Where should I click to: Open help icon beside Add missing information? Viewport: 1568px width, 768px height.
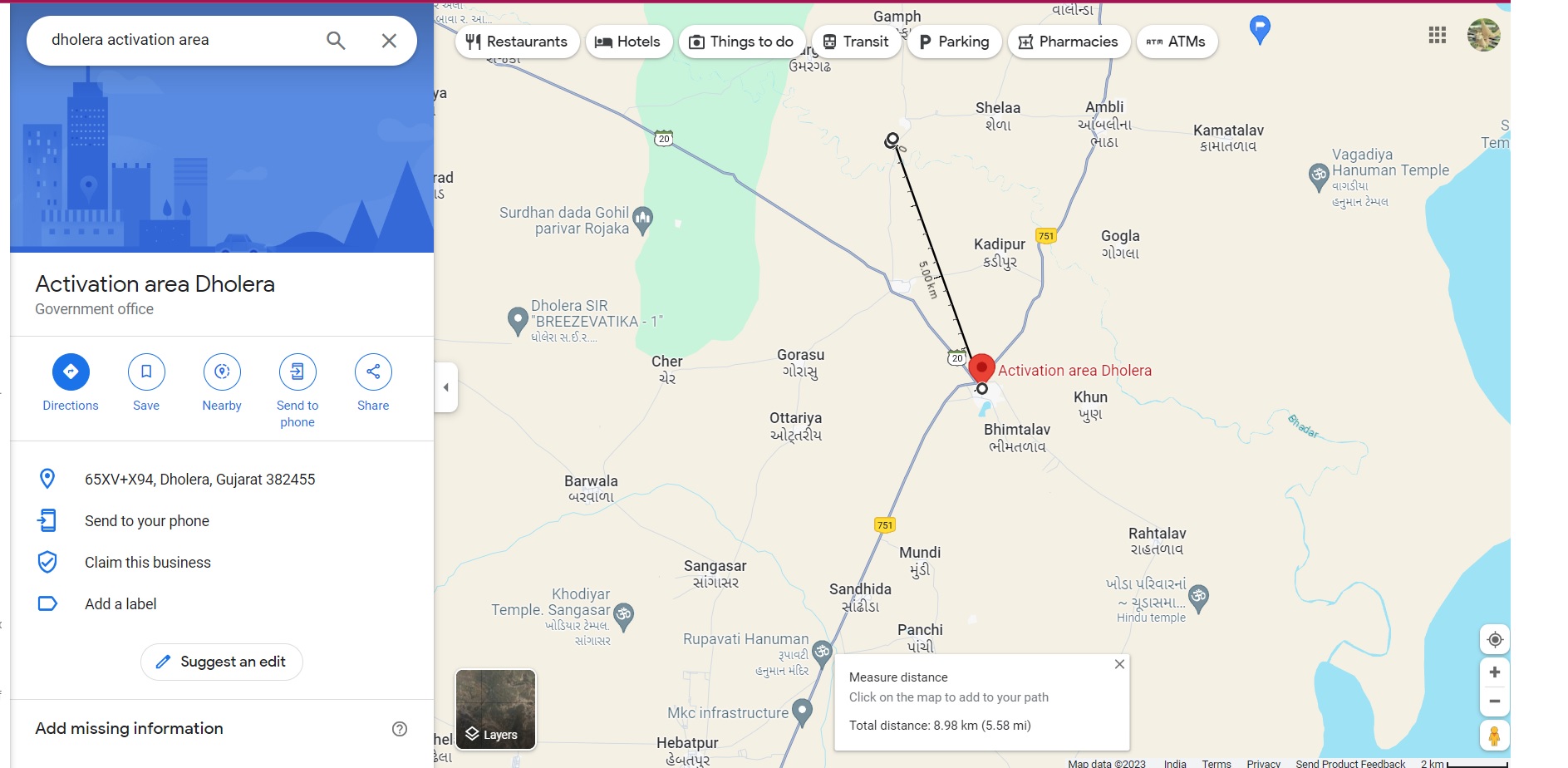coord(400,729)
